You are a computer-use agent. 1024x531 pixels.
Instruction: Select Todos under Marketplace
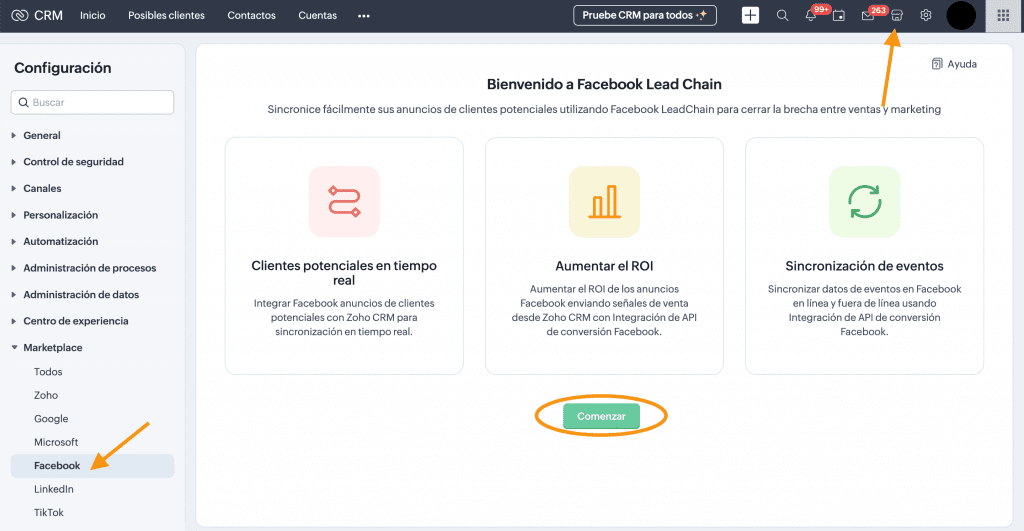pyautogui.click(x=48, y=372)
